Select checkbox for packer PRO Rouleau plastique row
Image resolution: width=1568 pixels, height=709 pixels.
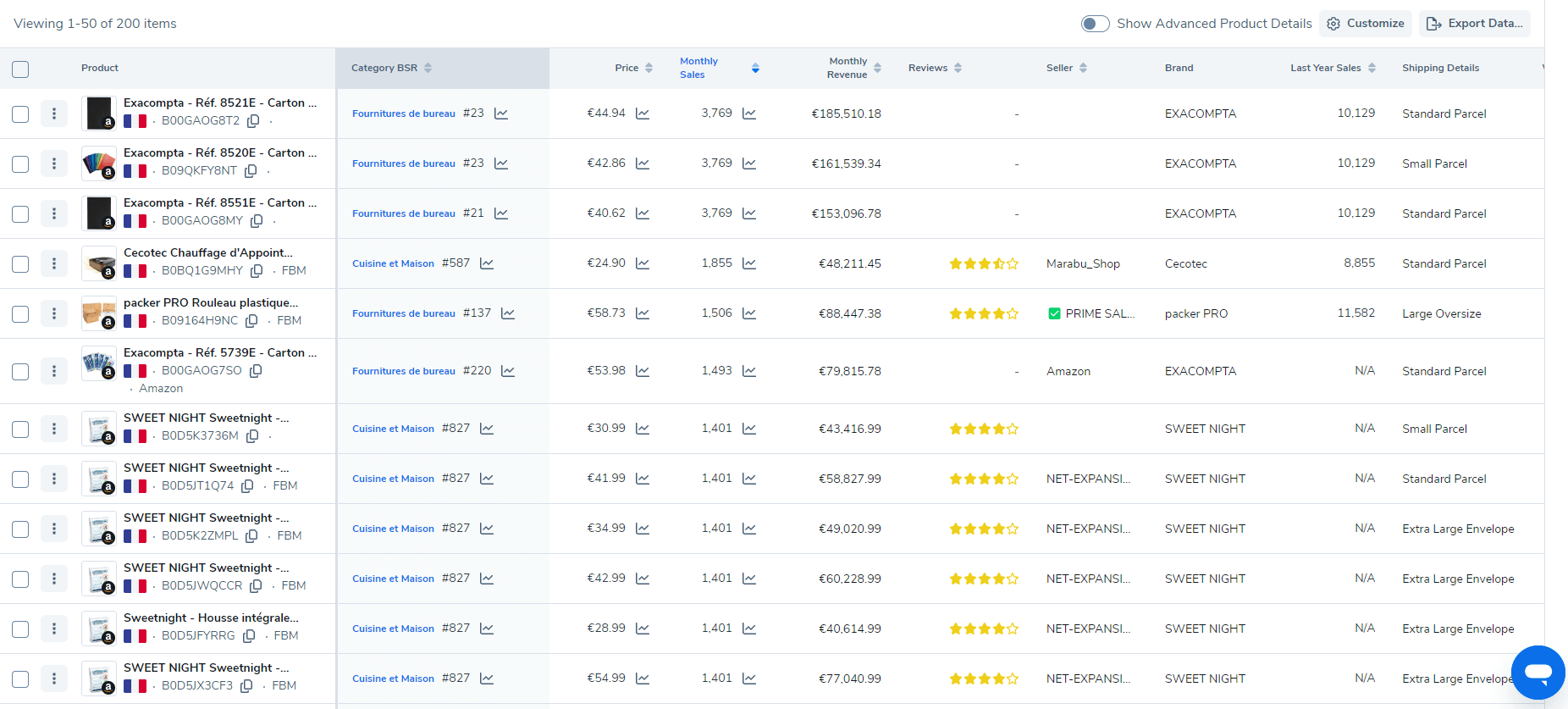(20, 314)
